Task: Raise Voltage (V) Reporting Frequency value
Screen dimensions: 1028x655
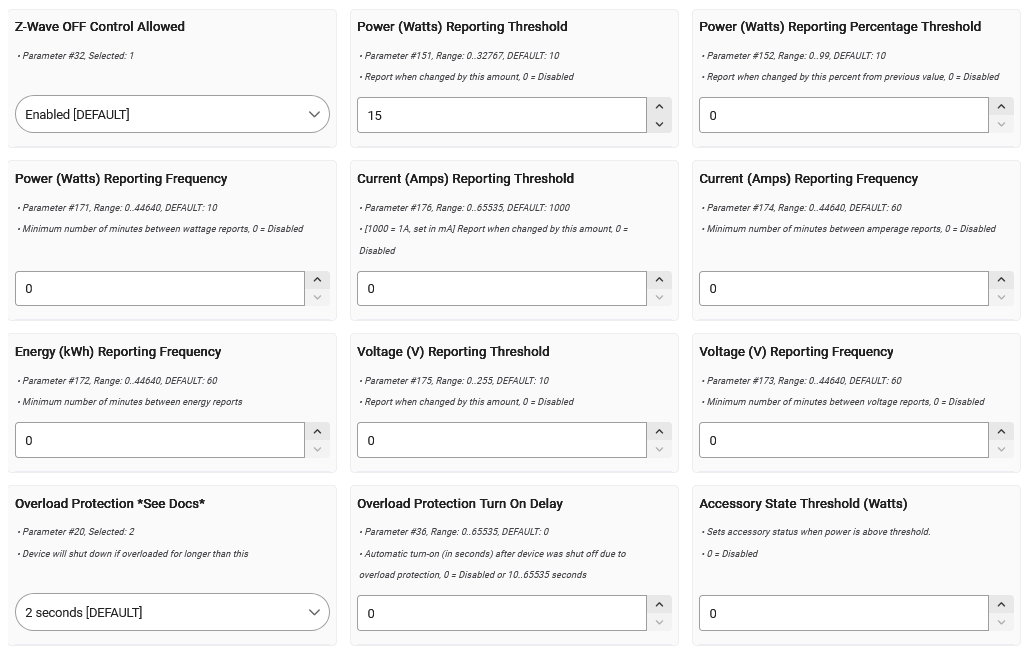Action: (x=1001, y=432)
